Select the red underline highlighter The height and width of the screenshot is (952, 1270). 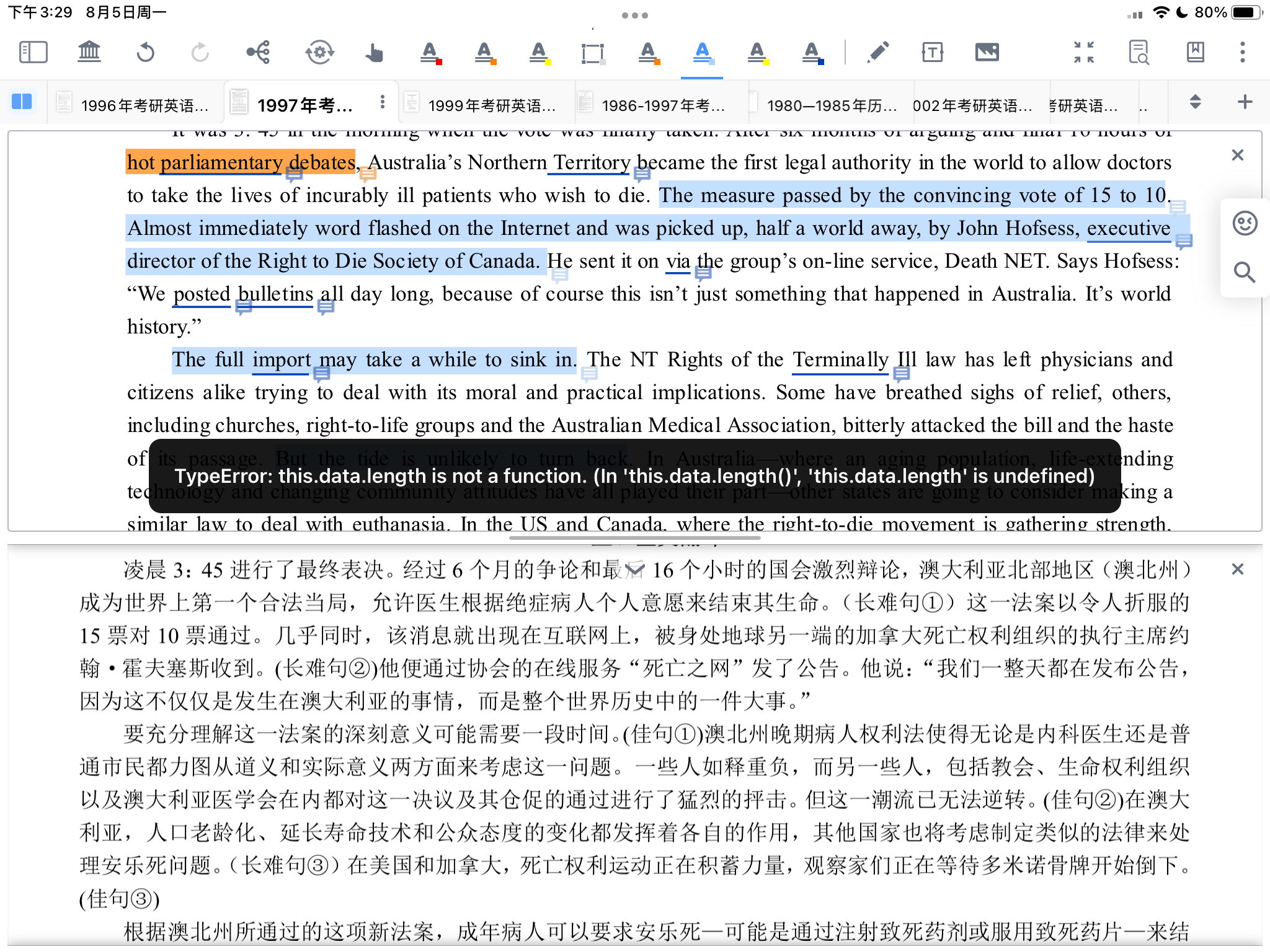[430, 53]
